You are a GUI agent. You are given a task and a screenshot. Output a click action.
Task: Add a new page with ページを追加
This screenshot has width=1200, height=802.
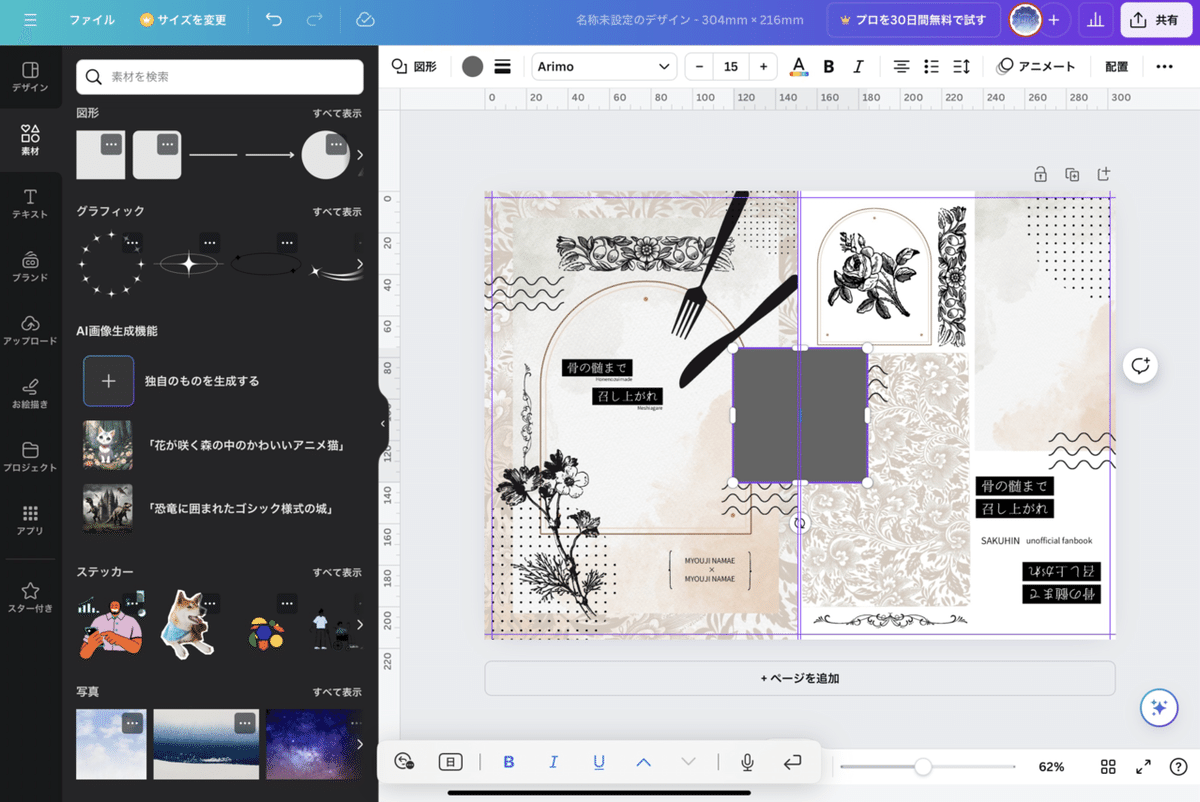(799, 678)
